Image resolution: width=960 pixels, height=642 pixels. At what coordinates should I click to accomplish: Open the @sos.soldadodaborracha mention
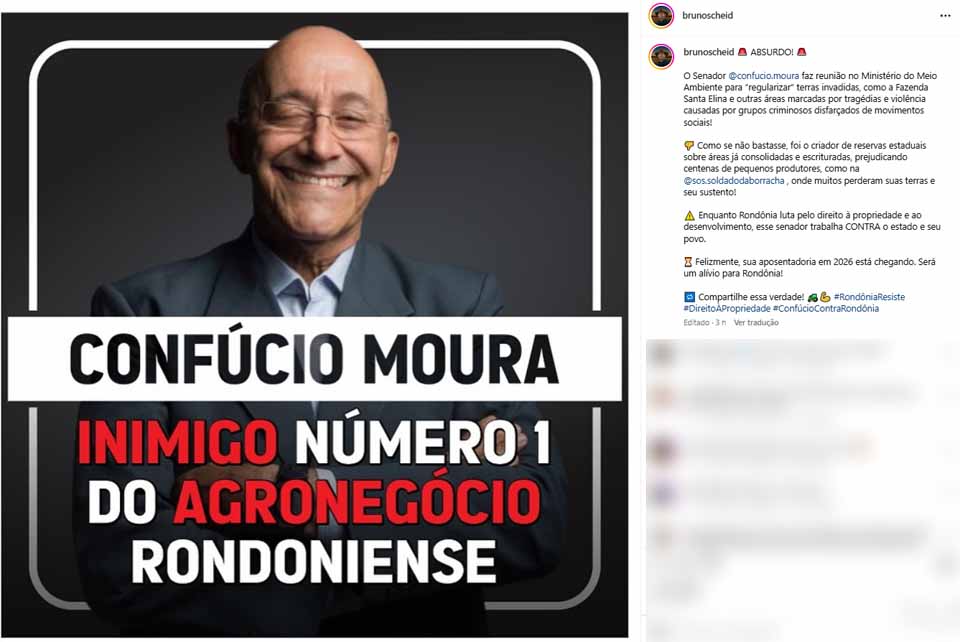click(x=734, y=181)
